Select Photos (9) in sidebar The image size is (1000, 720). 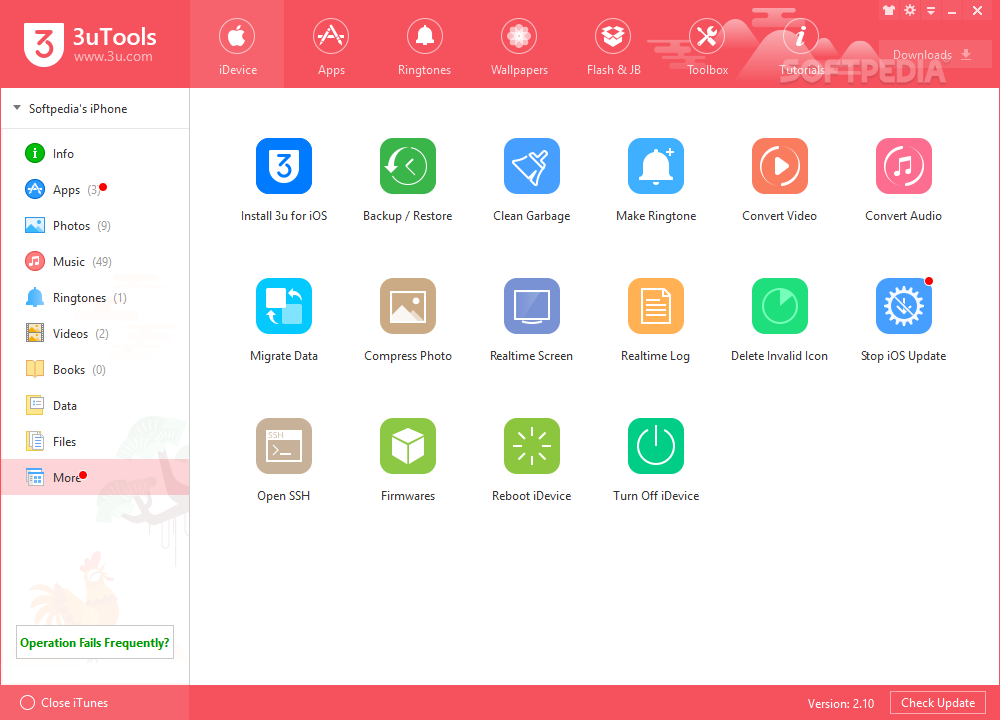click(x=95, y=226)
